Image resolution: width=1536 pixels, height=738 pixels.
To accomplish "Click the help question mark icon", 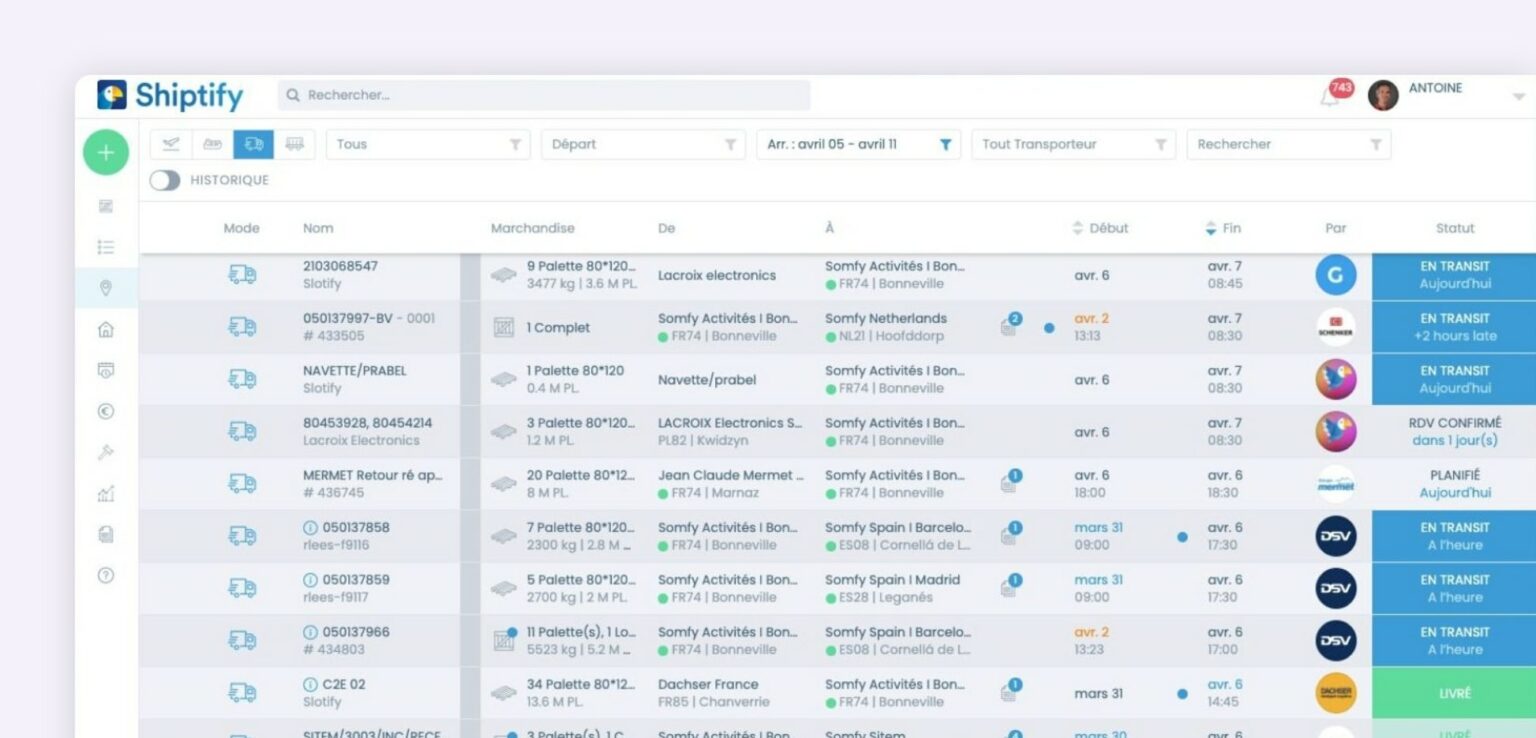I will click(106, 574).
